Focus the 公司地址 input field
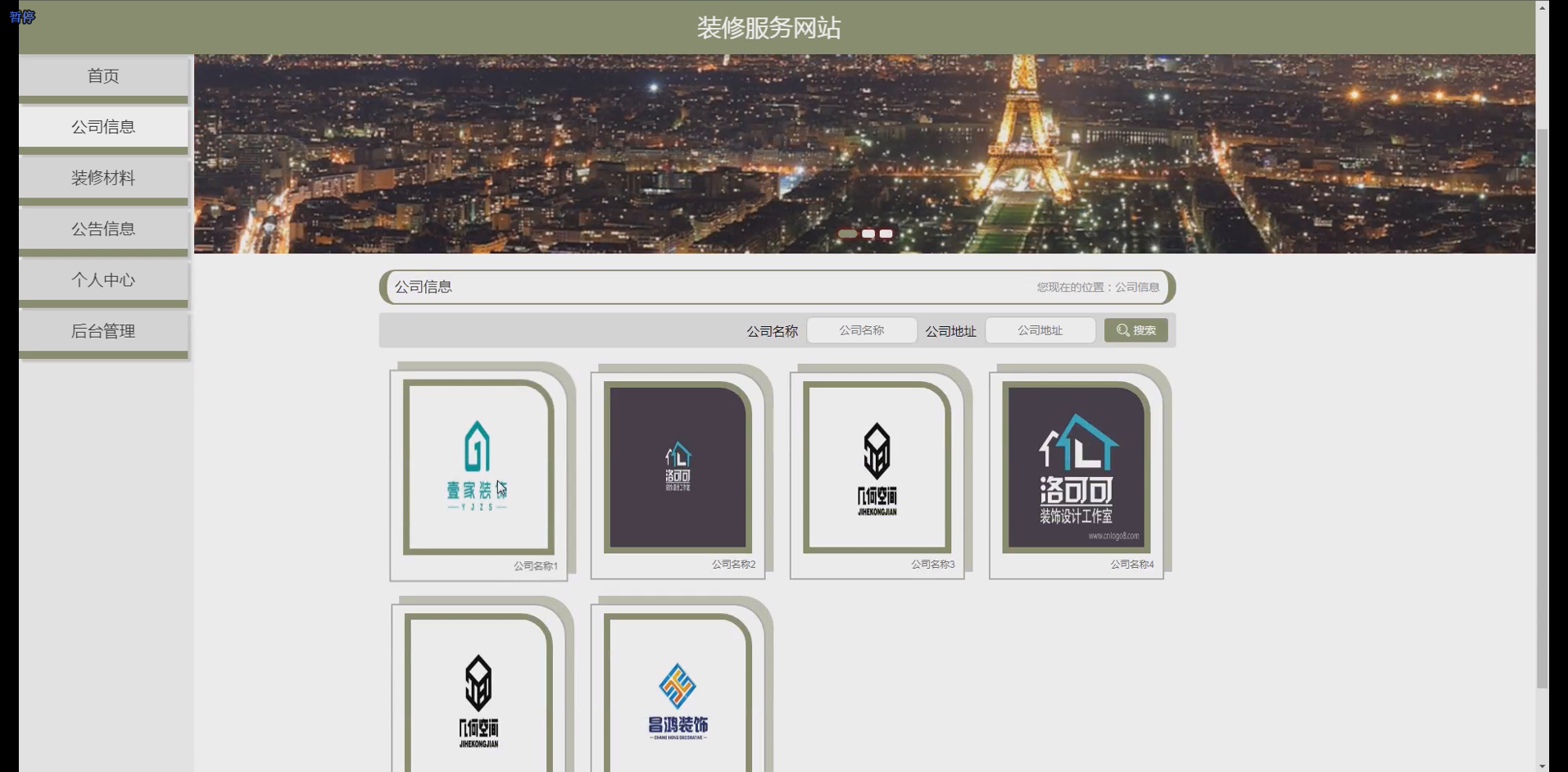The image size is (1568, 772). point(1040,330)
